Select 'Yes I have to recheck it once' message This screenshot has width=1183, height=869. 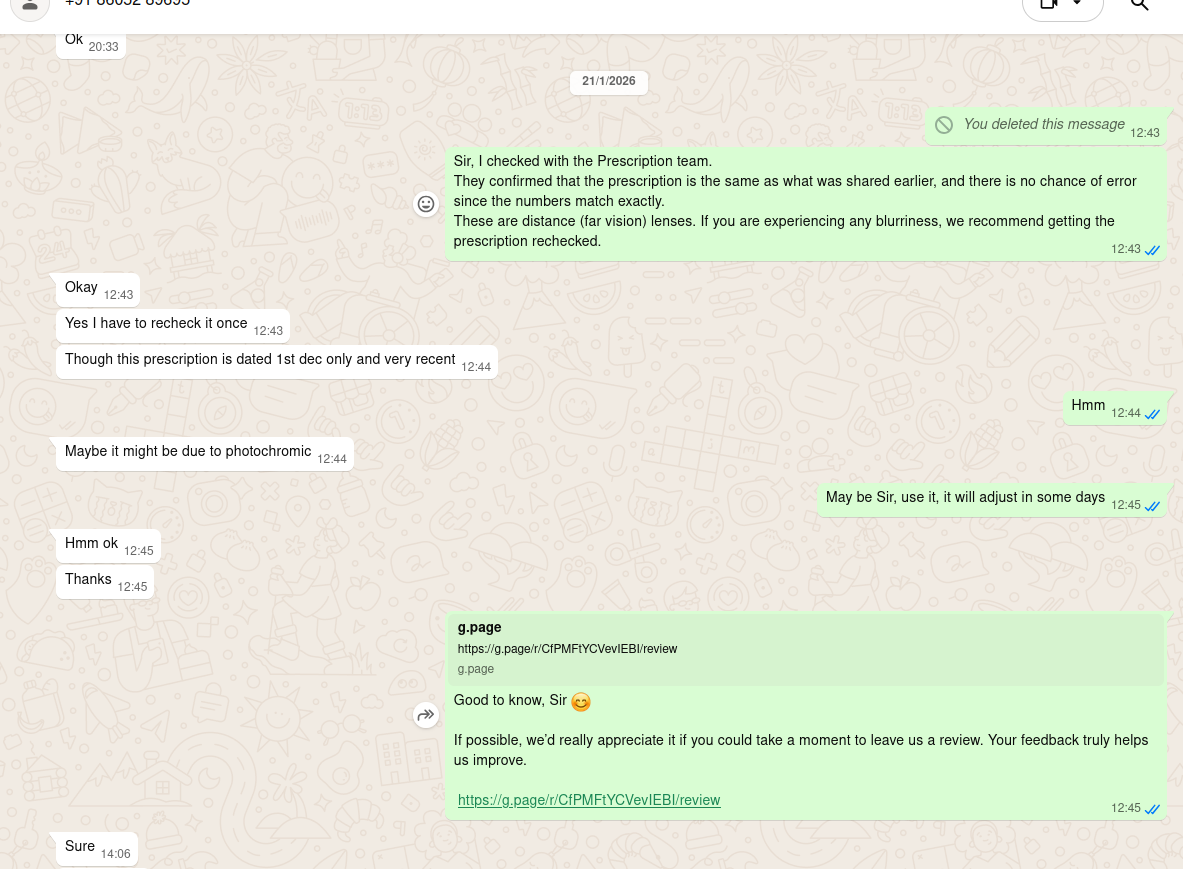[x=173, y=325]
